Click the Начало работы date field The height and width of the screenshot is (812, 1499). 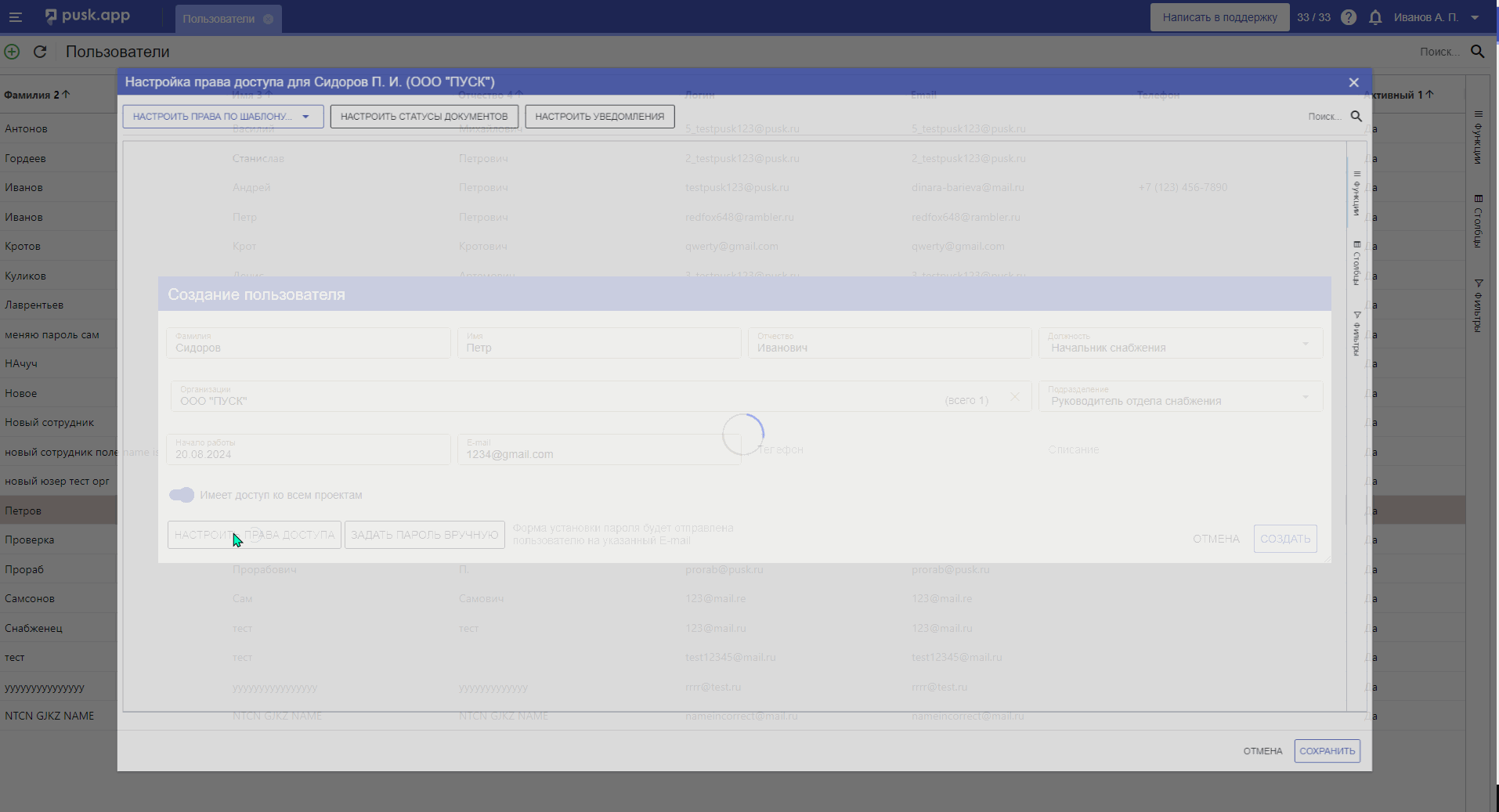(309, 449)
